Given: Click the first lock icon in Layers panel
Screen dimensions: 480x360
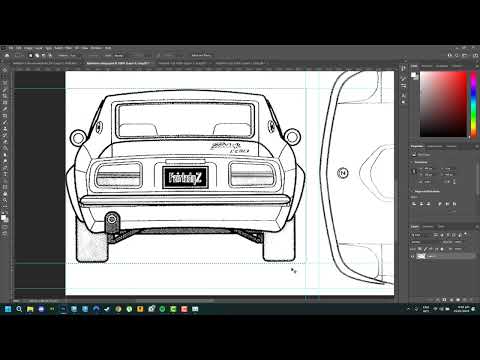Looking at the screenshot, I should [420, 249].
